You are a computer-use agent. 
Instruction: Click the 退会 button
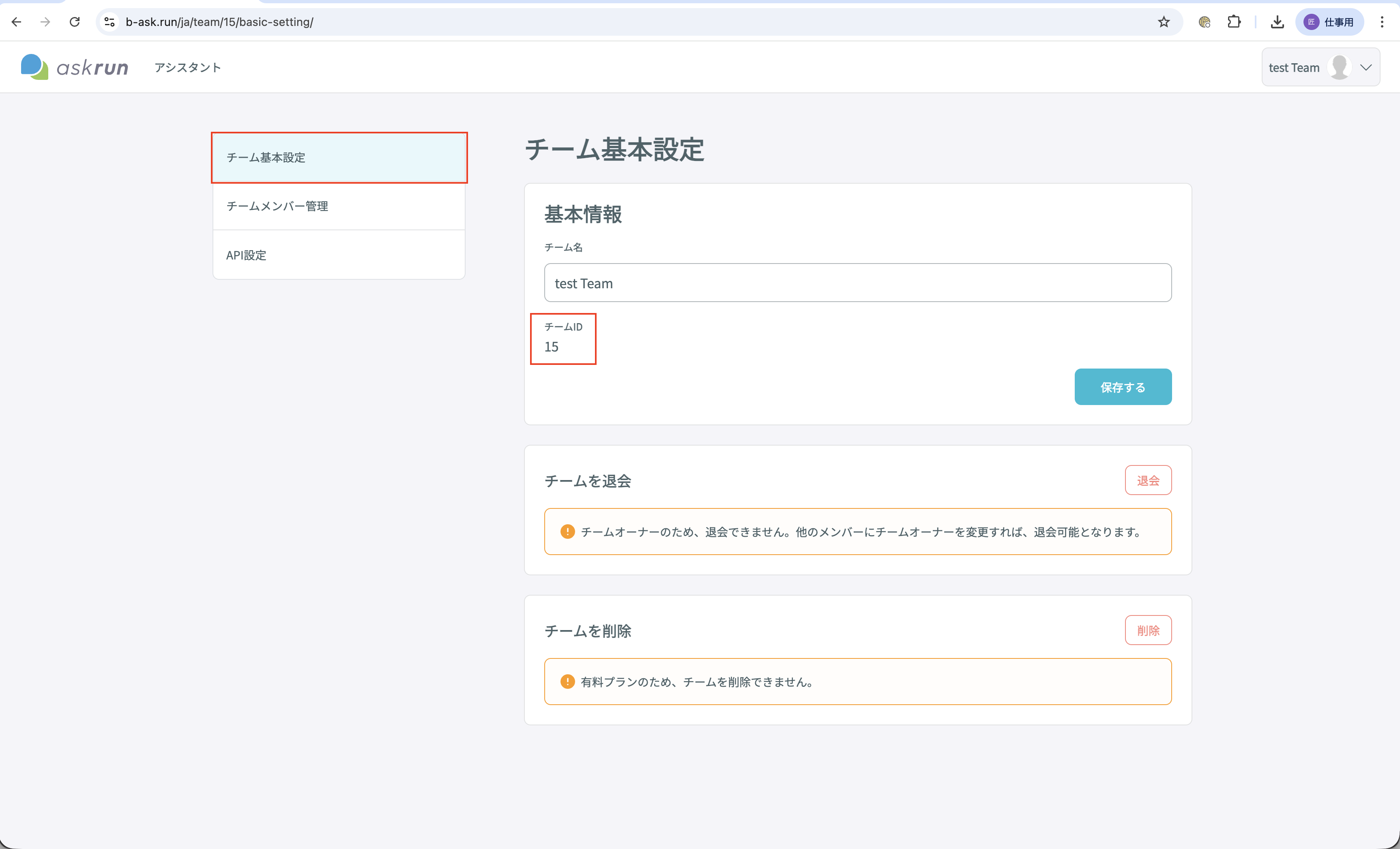1148,480
